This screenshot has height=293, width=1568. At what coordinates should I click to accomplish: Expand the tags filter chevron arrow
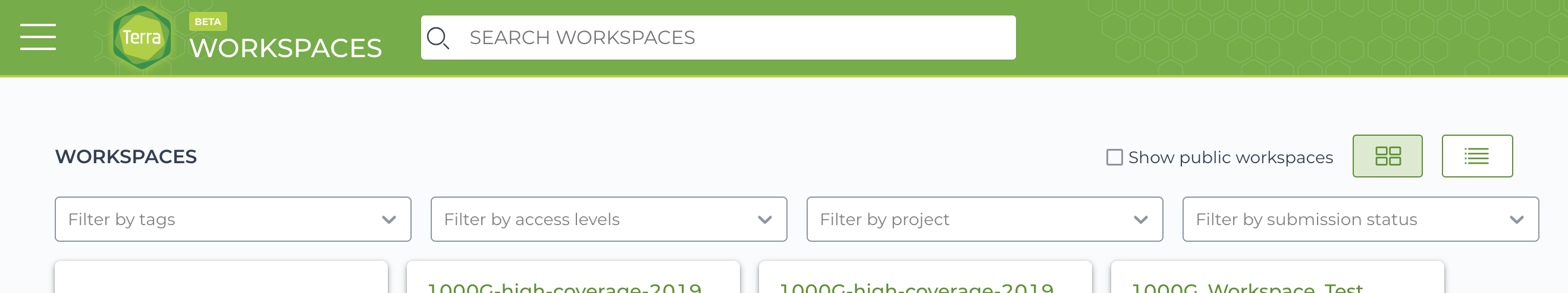pyautogui.click(x=389, y=220)
